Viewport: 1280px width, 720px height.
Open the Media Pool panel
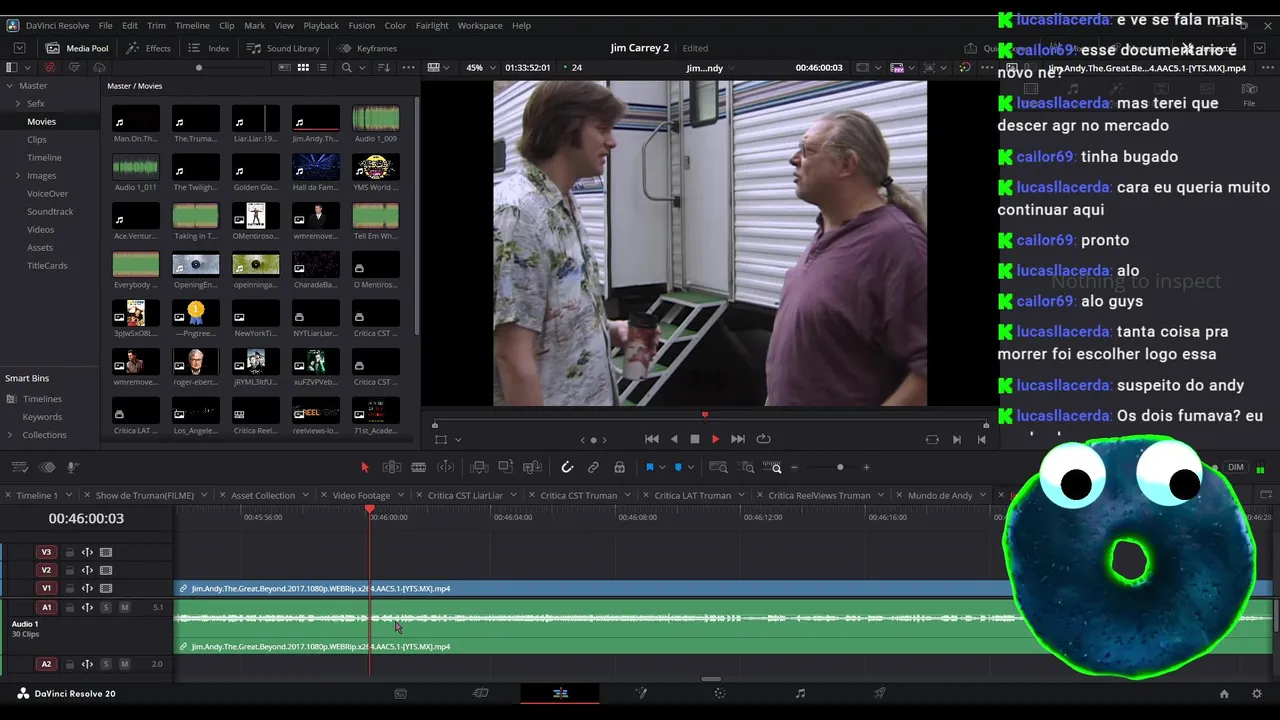(x=77, y=48)
